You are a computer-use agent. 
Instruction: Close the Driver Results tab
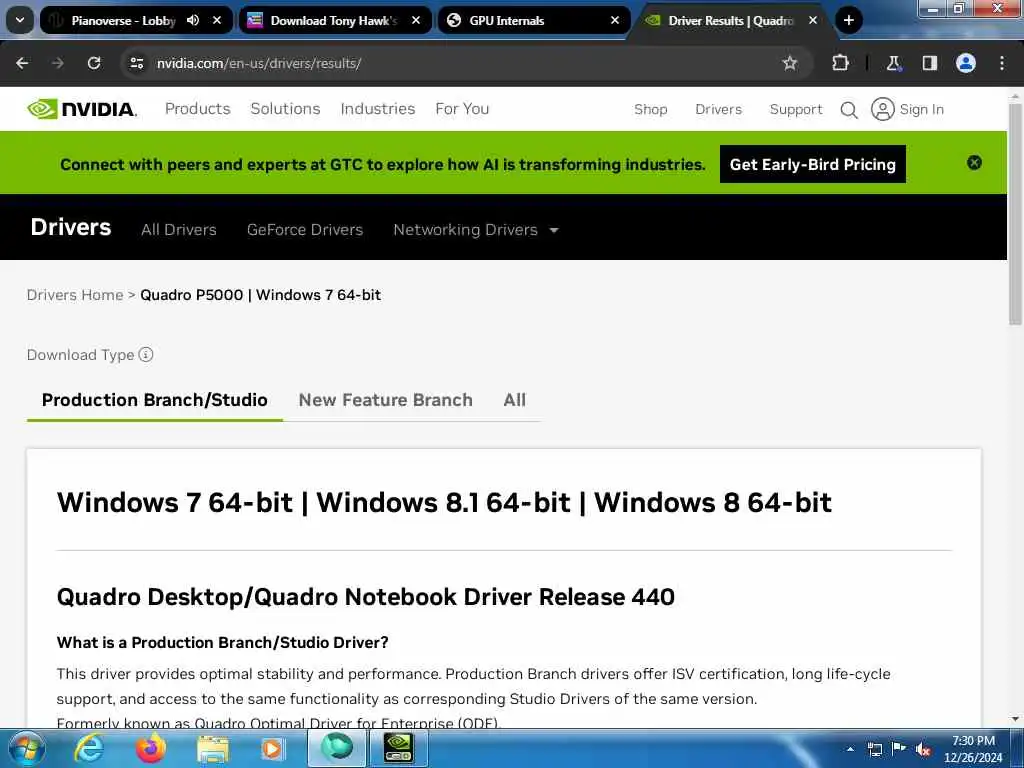(x=813, y=20)
